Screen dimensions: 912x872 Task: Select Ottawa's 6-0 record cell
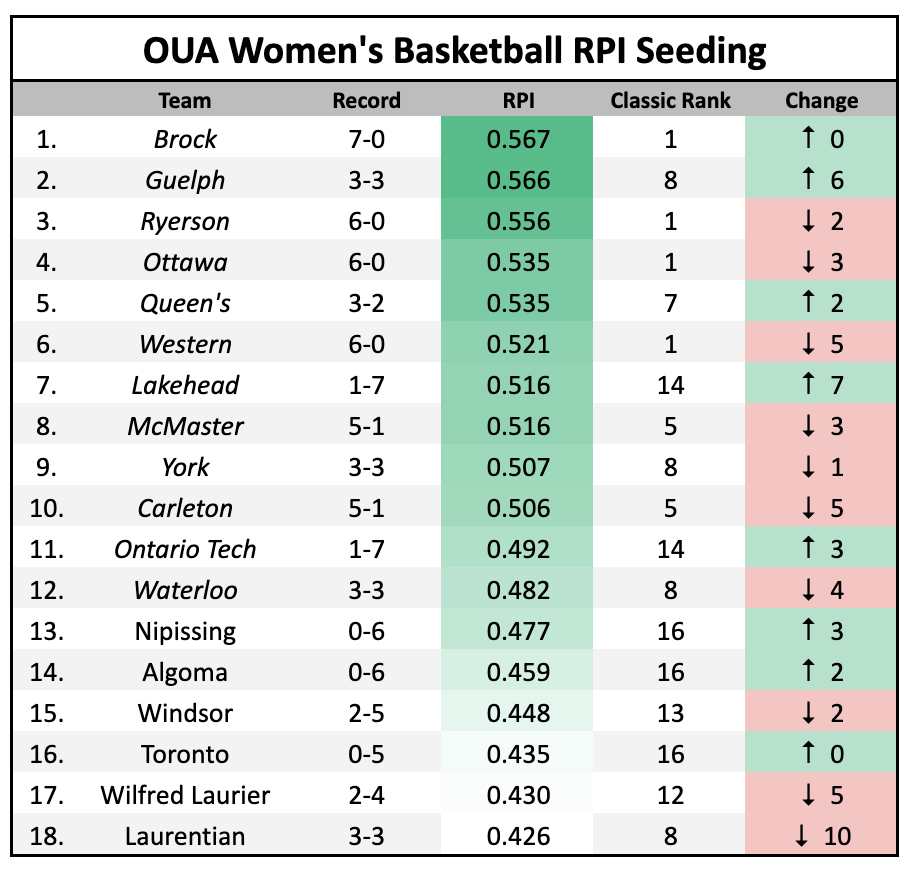(x=366, y=263)
